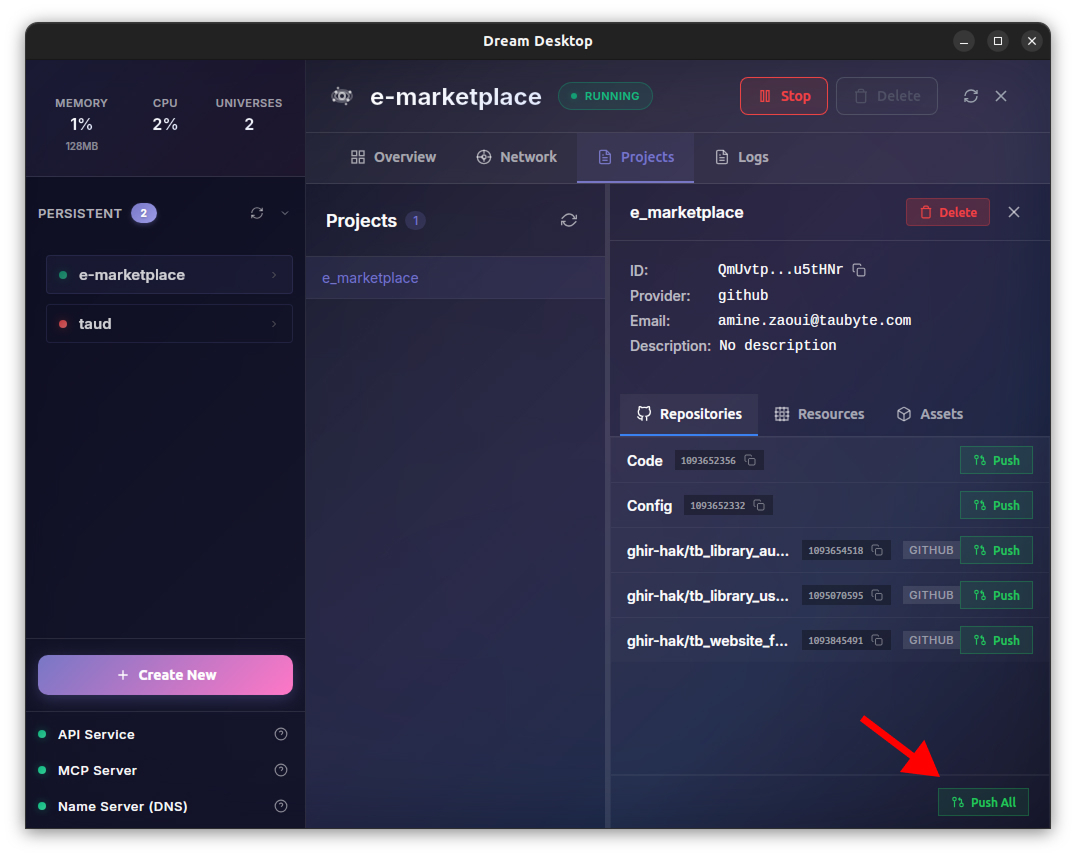Screen dimensions: 1076x857
Task: Push the Config repository
Action: click(996, 505)
